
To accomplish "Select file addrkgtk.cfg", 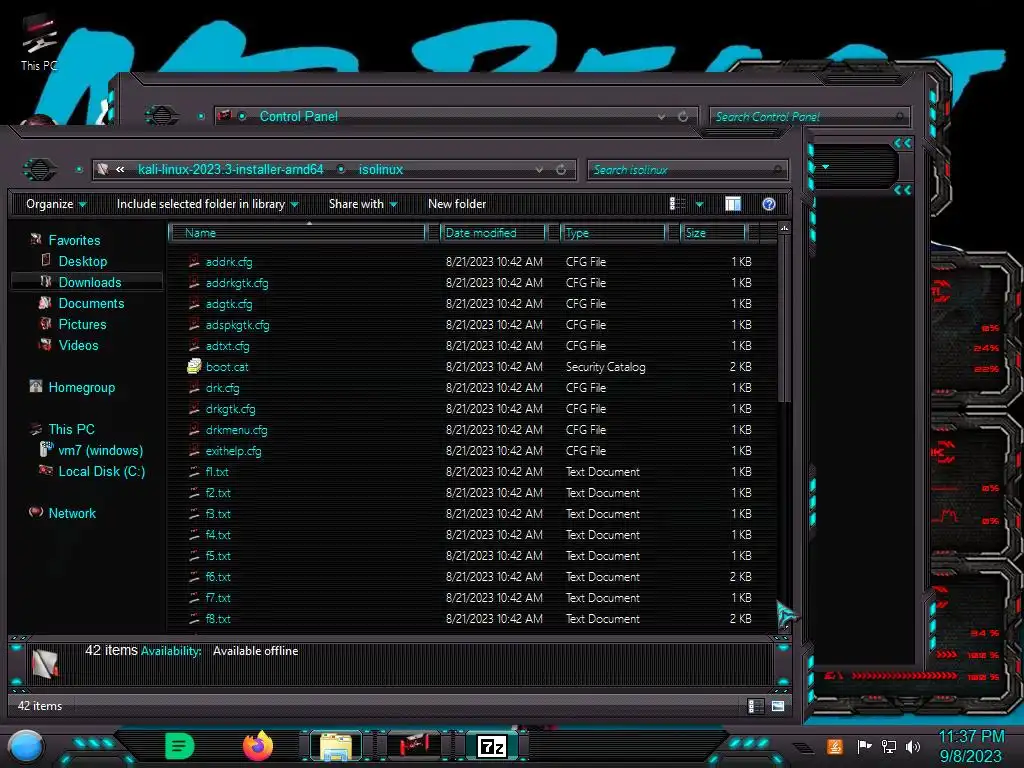I will coord(236,283).
